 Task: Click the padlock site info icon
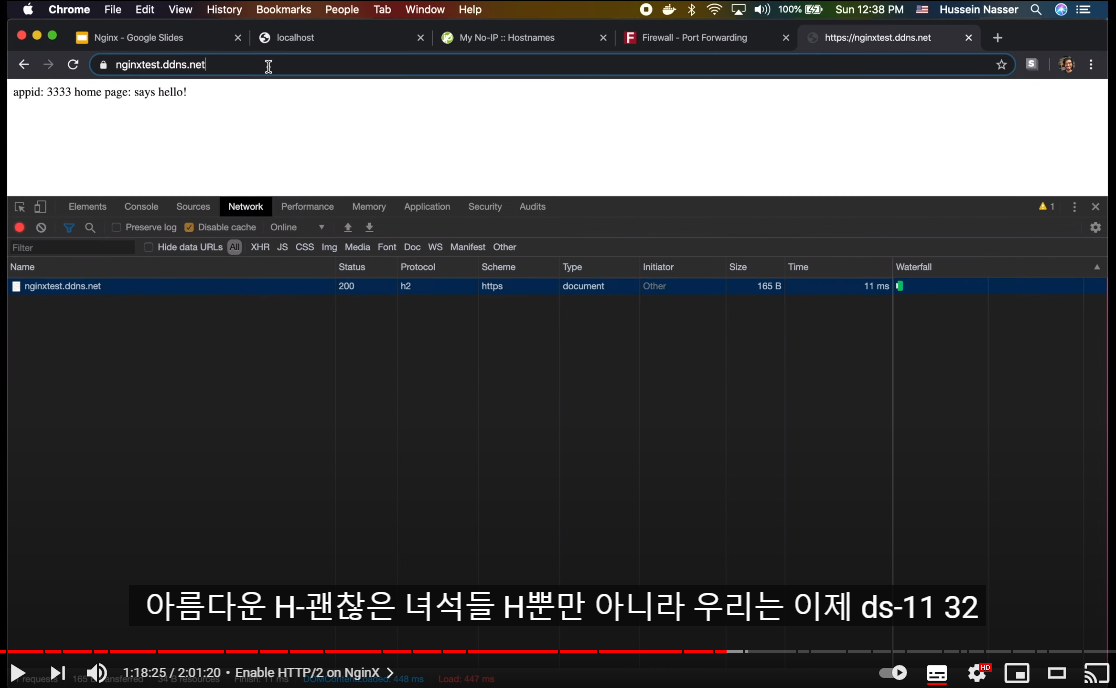pos(103,65)
